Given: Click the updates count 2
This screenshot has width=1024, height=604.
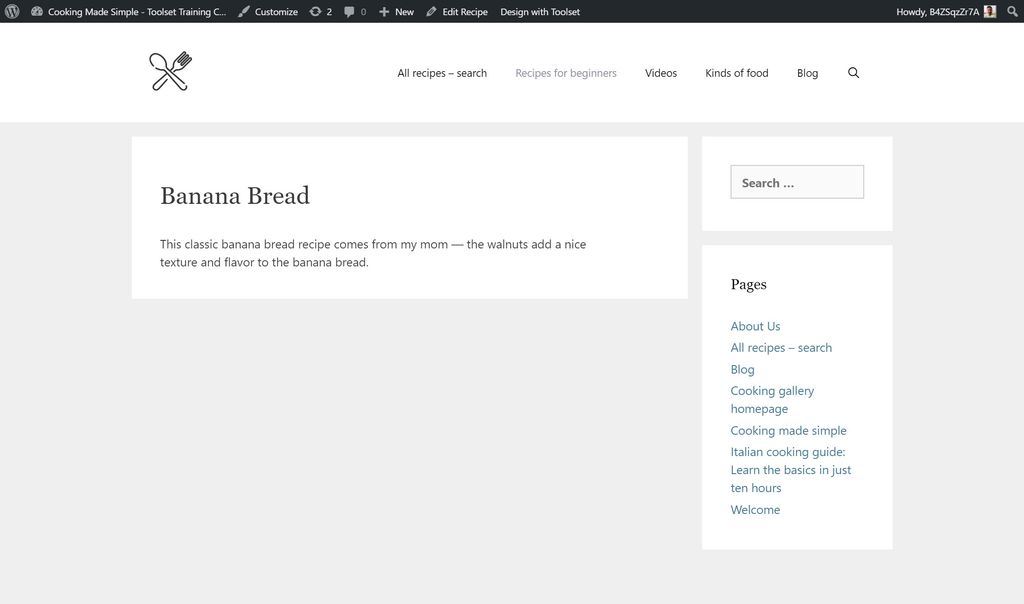Looking at the screenshot, I should click(329, 12).
